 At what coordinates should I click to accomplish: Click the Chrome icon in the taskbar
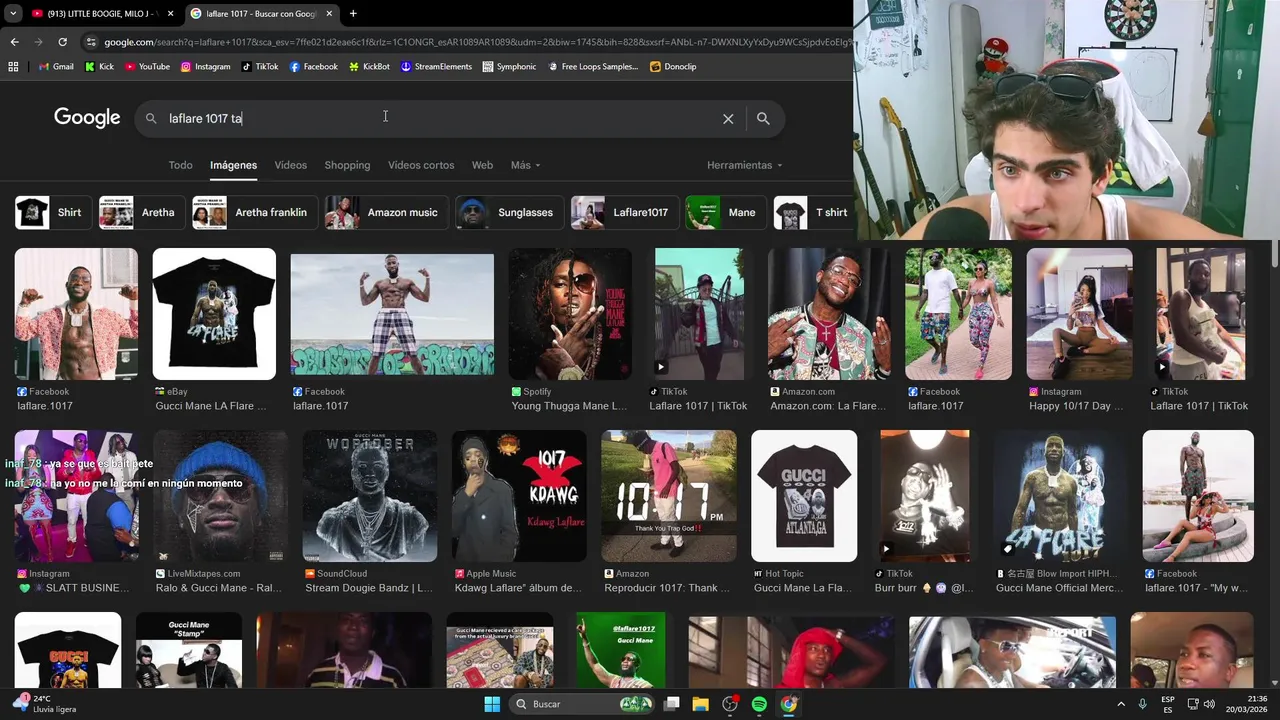[789, 704]
